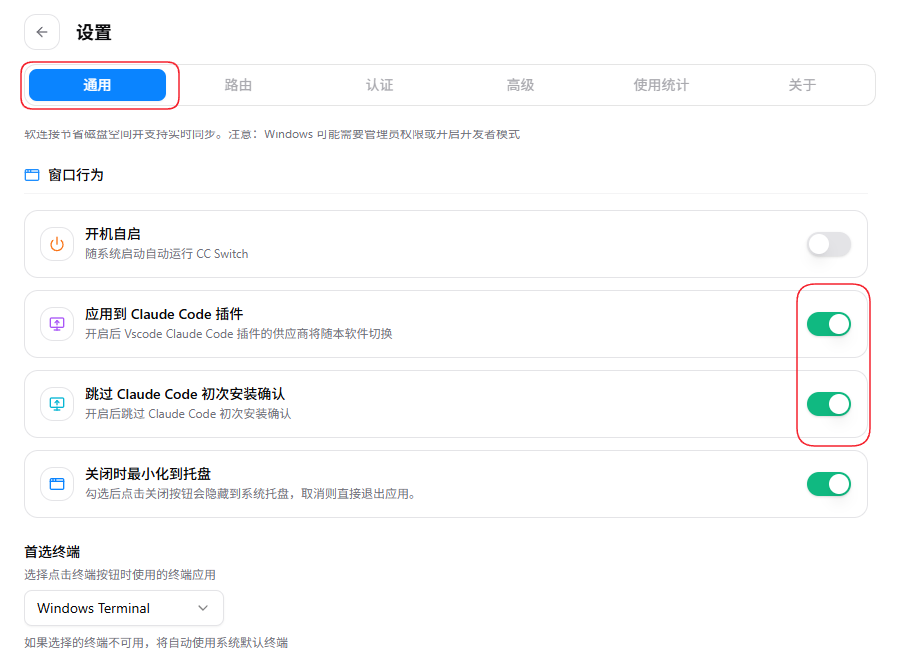Viewport: 900px width, 666px height.
Task: Click the power icon beside 开机自启
Action: pos(57,244)
